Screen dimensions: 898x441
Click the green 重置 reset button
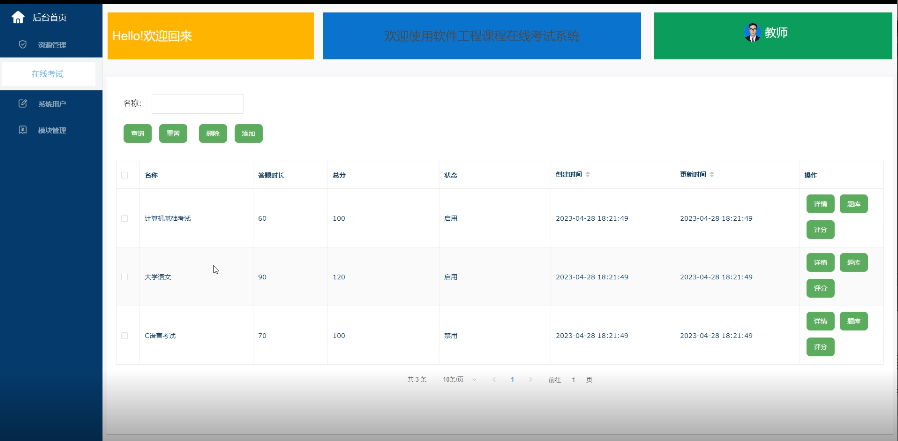173,133
